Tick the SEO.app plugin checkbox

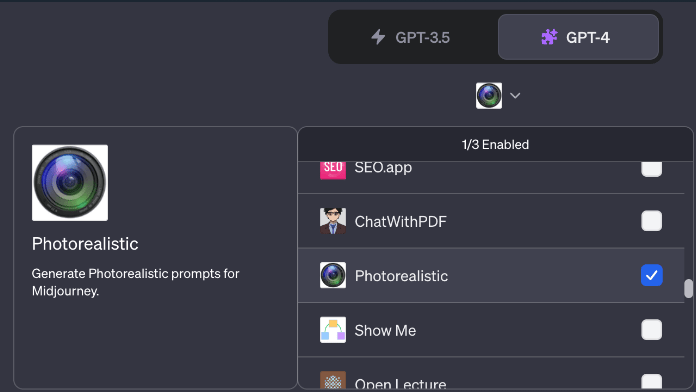[x=651, y=169]
